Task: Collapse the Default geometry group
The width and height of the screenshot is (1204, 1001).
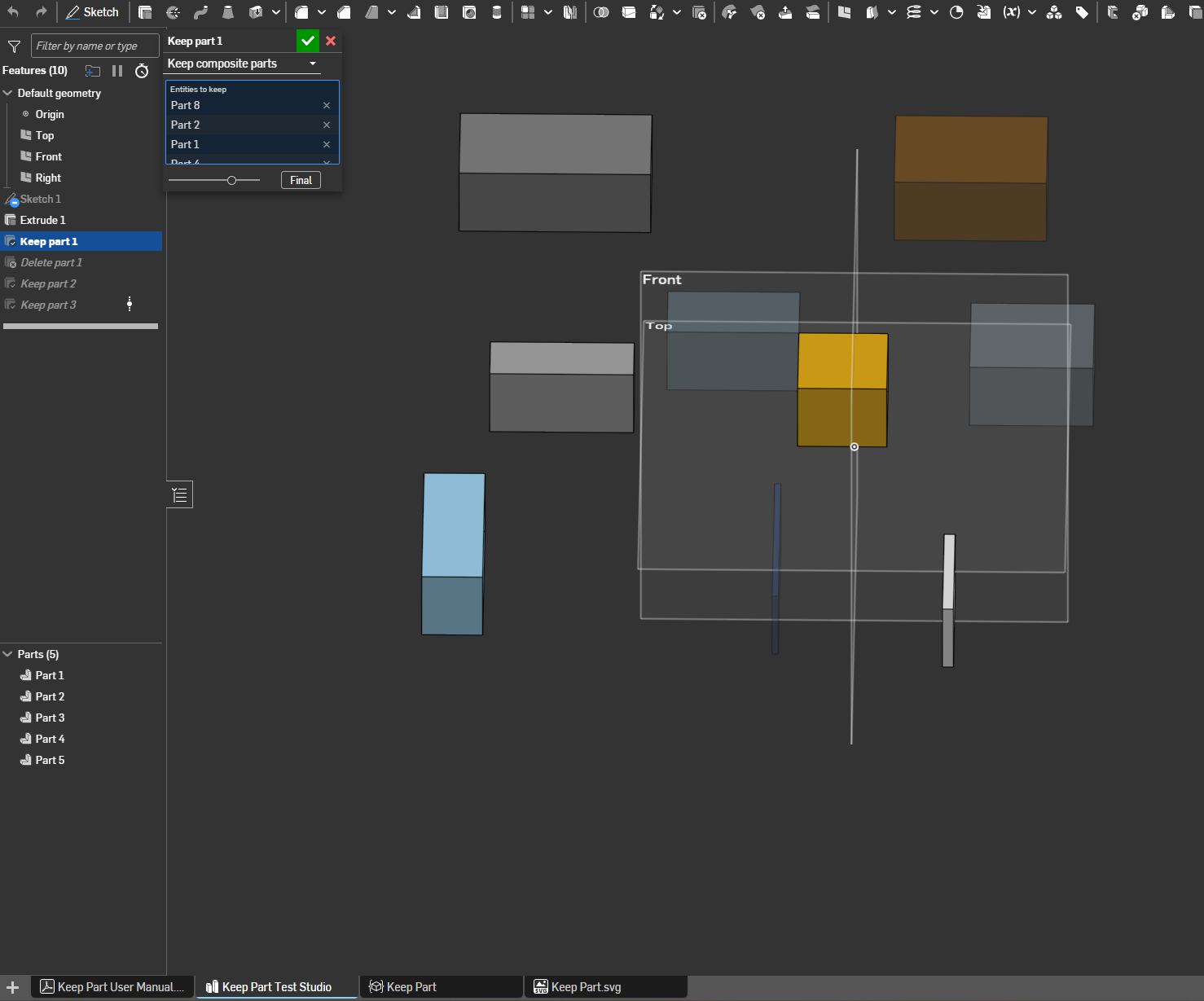Action: [x=8, y=93]
